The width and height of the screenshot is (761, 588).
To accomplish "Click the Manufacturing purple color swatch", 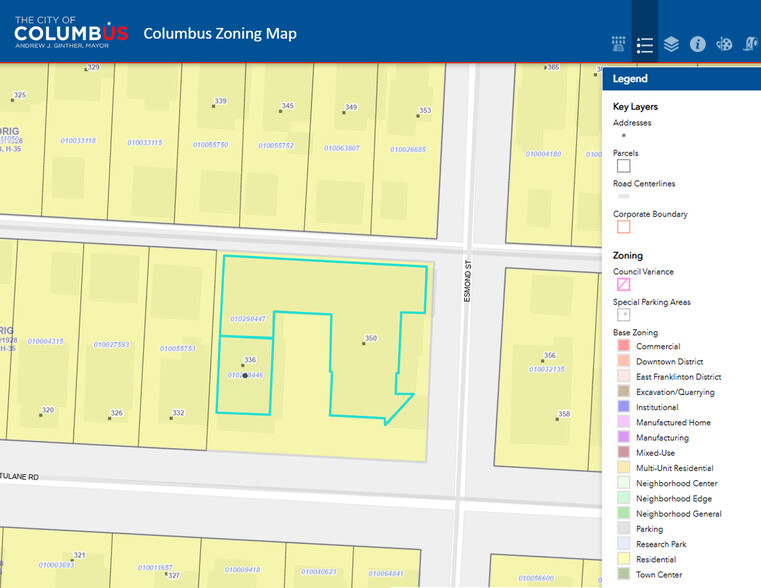I will [624, 437].
